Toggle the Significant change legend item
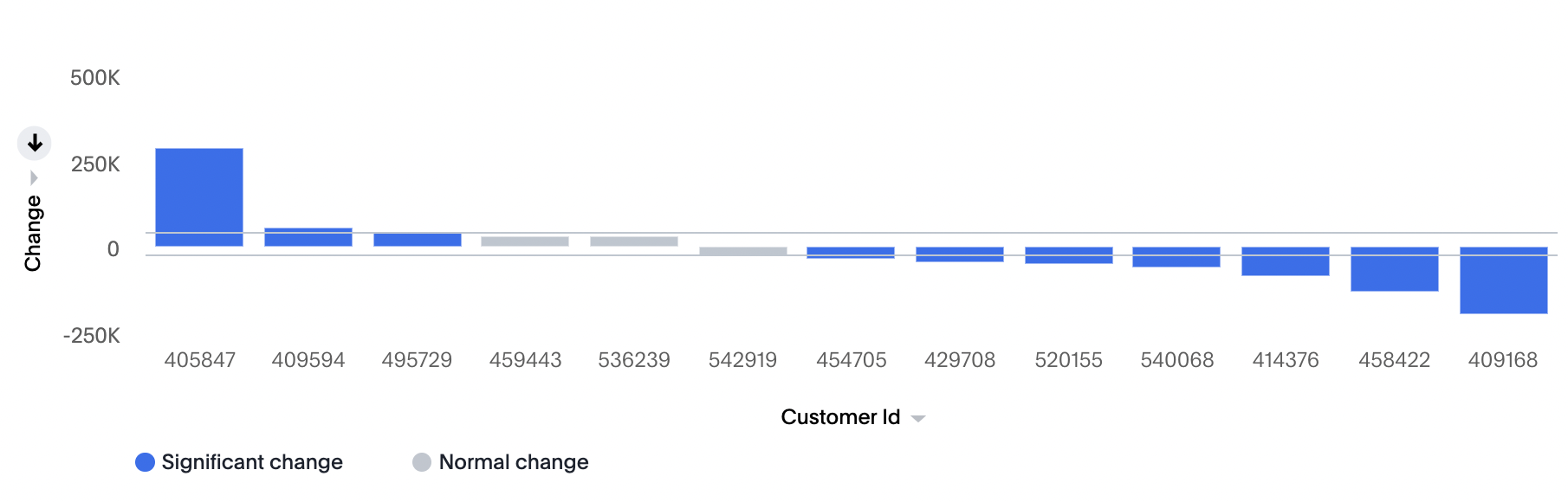1568x502 pixels. point(239,462)
